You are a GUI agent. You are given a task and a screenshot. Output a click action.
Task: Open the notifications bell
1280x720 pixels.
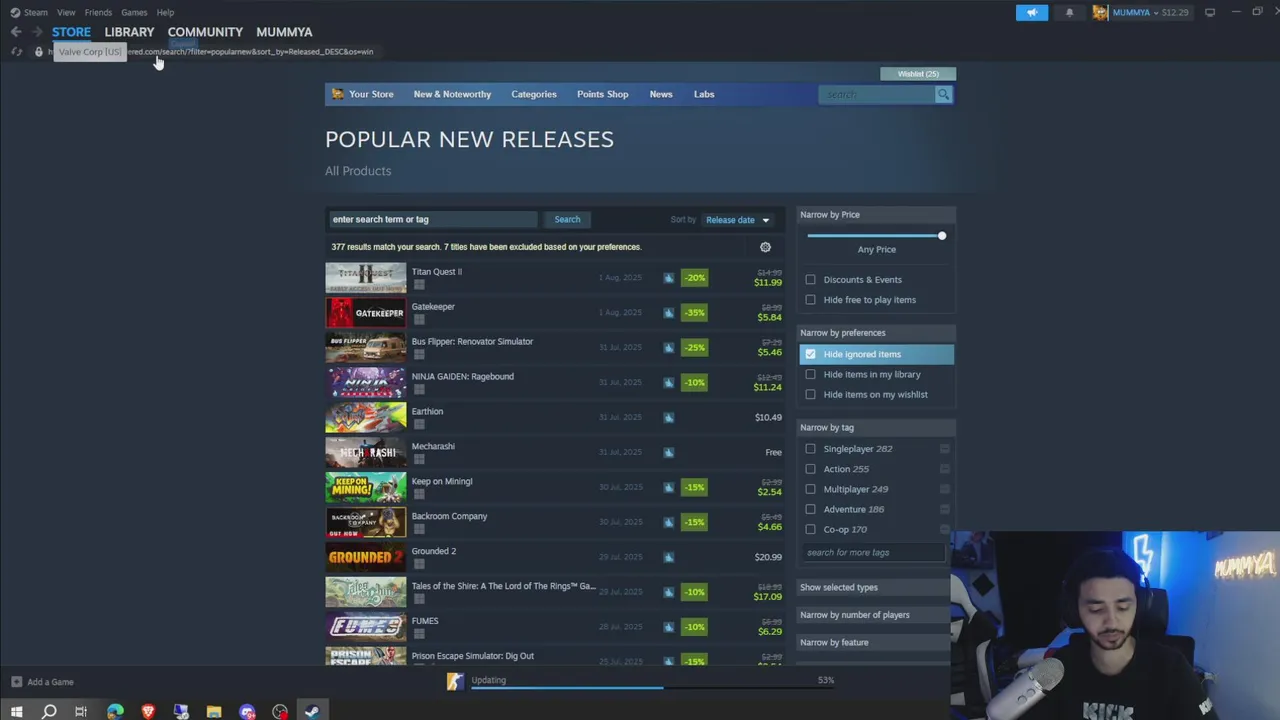[1069, 13]
